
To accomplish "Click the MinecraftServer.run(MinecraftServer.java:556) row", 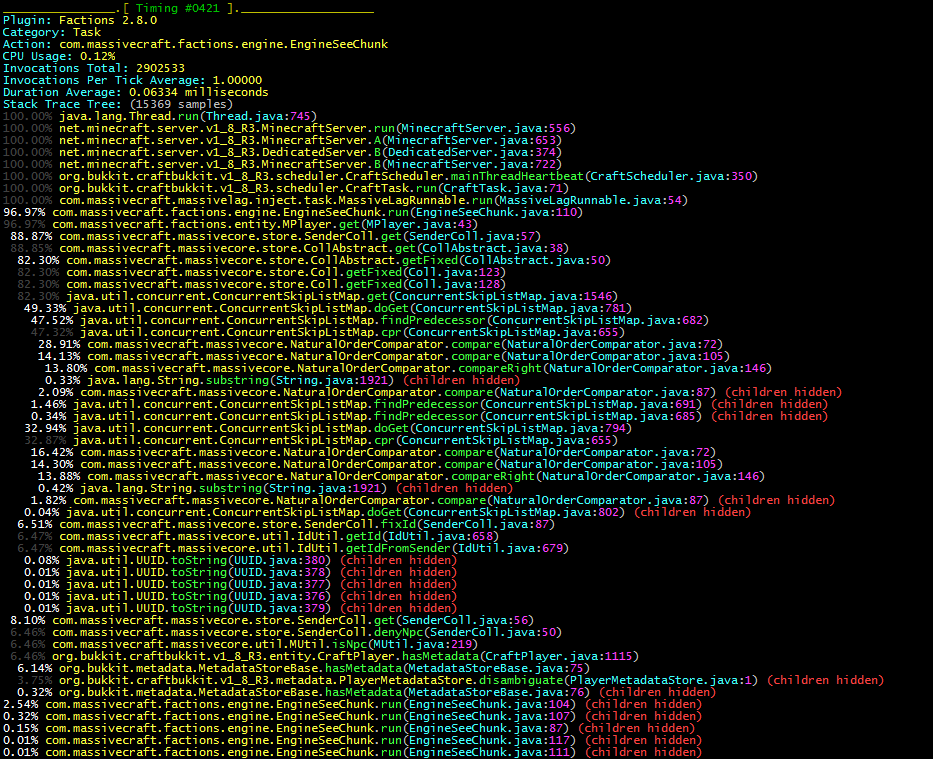I will tap(290, 128).
